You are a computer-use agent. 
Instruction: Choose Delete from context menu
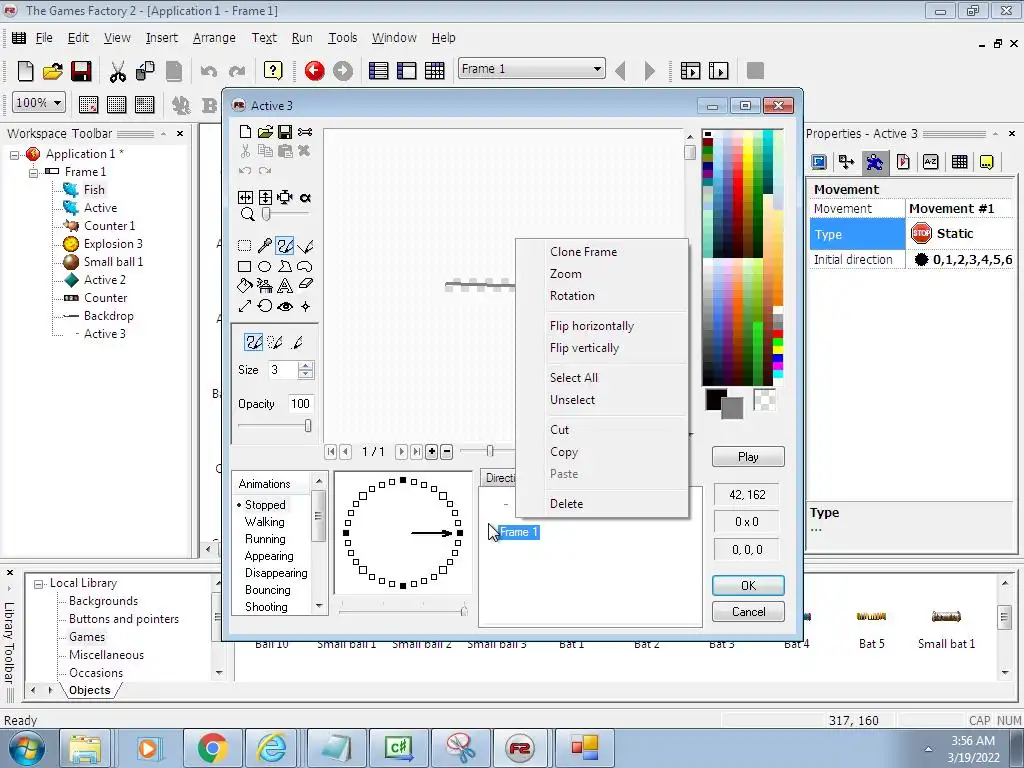[566, 504]
